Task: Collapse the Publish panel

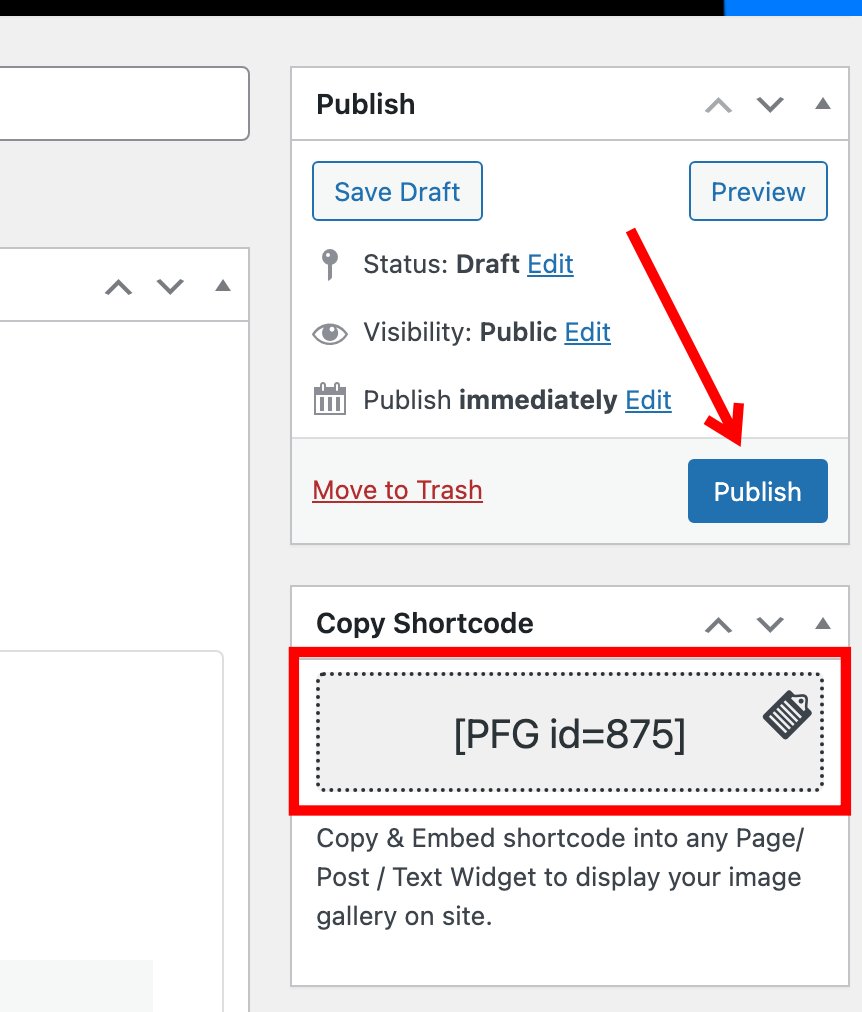Action: [x=822, y=104]
